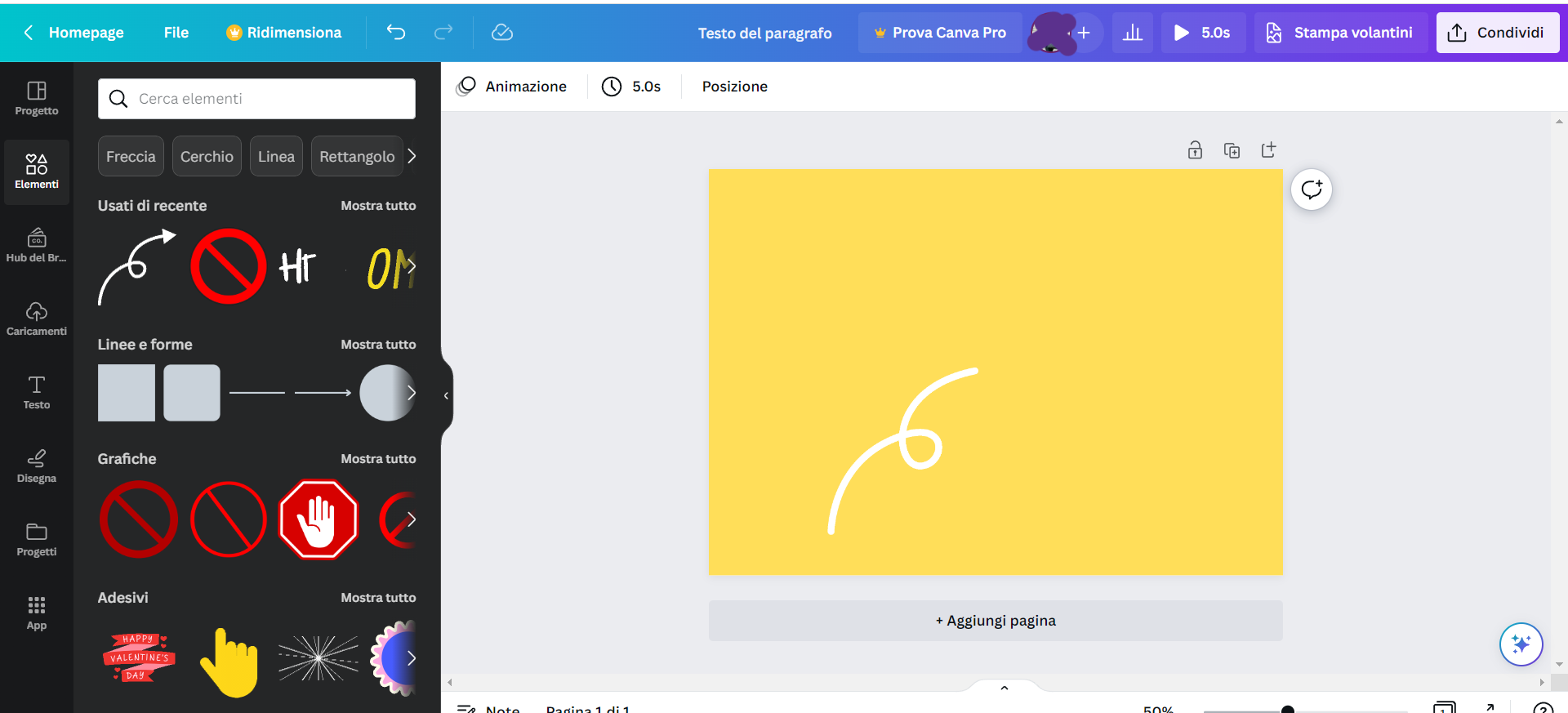Duplicate the page using copy icon
This screenshot has height=713, width=1568.
pos(1232,150)
